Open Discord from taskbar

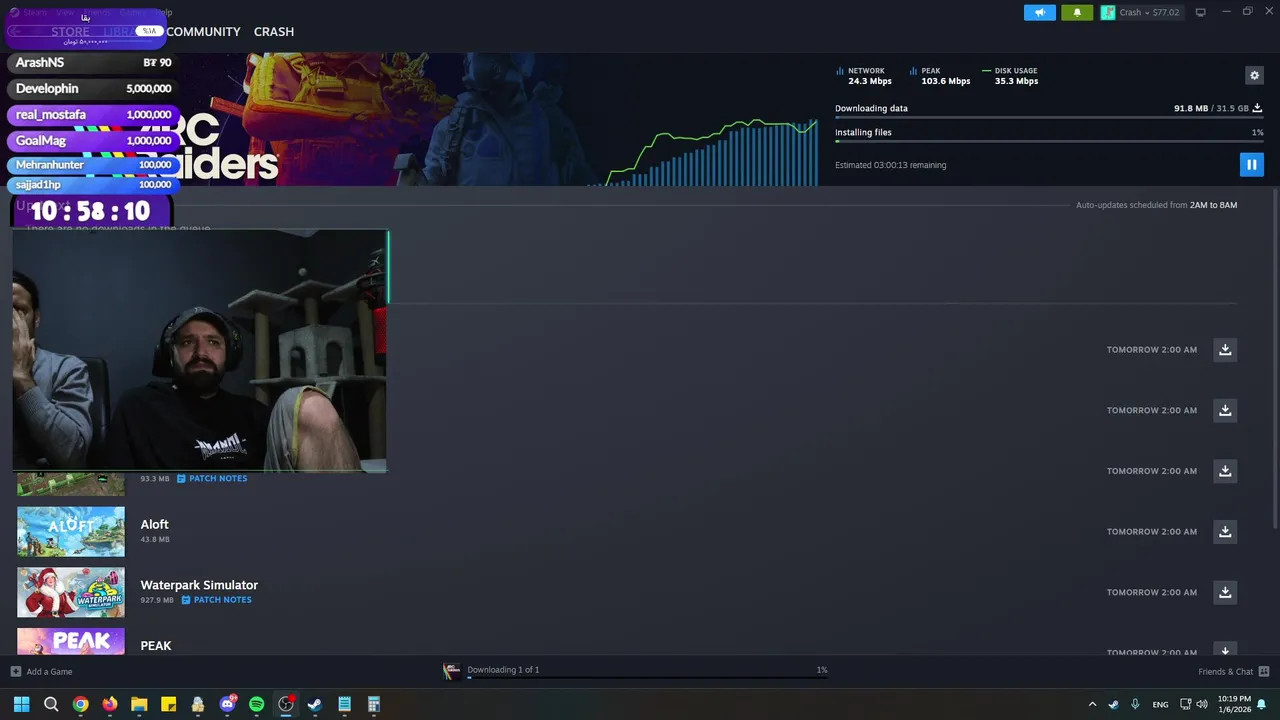click(x=227, y=705)
